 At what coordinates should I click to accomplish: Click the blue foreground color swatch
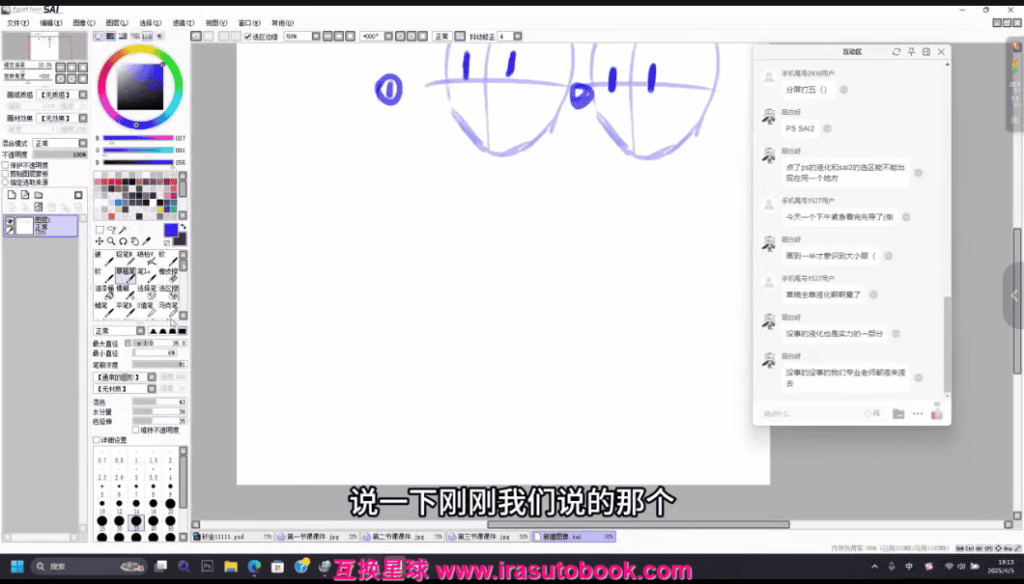[x=169, y=230]
